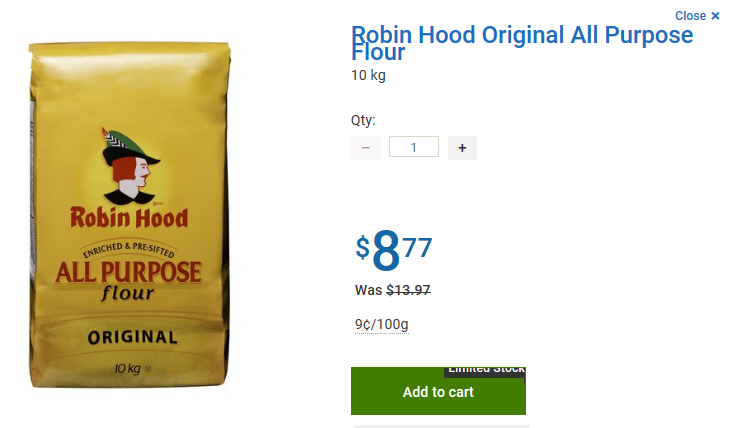735x428 pixels.
Task: Click the archer head logo on bag
Action: 130,166
